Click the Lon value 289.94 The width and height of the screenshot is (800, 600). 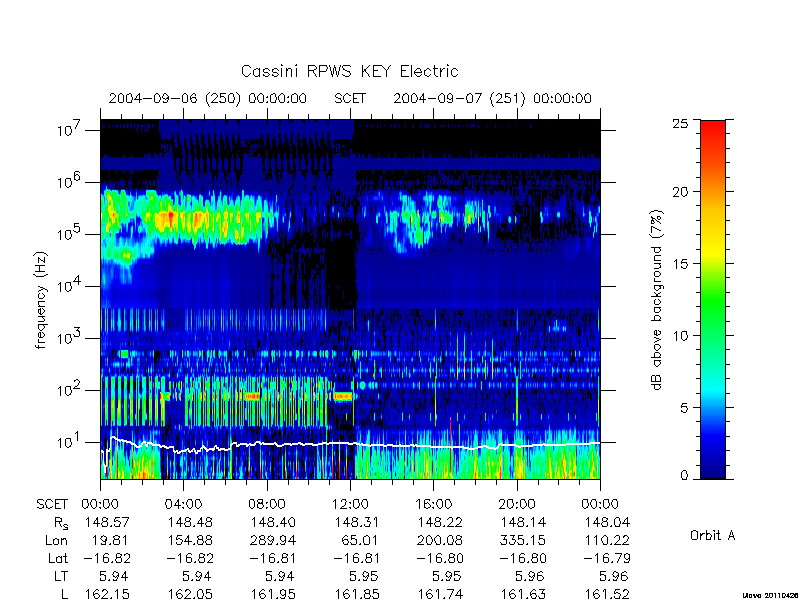(273, 540)
